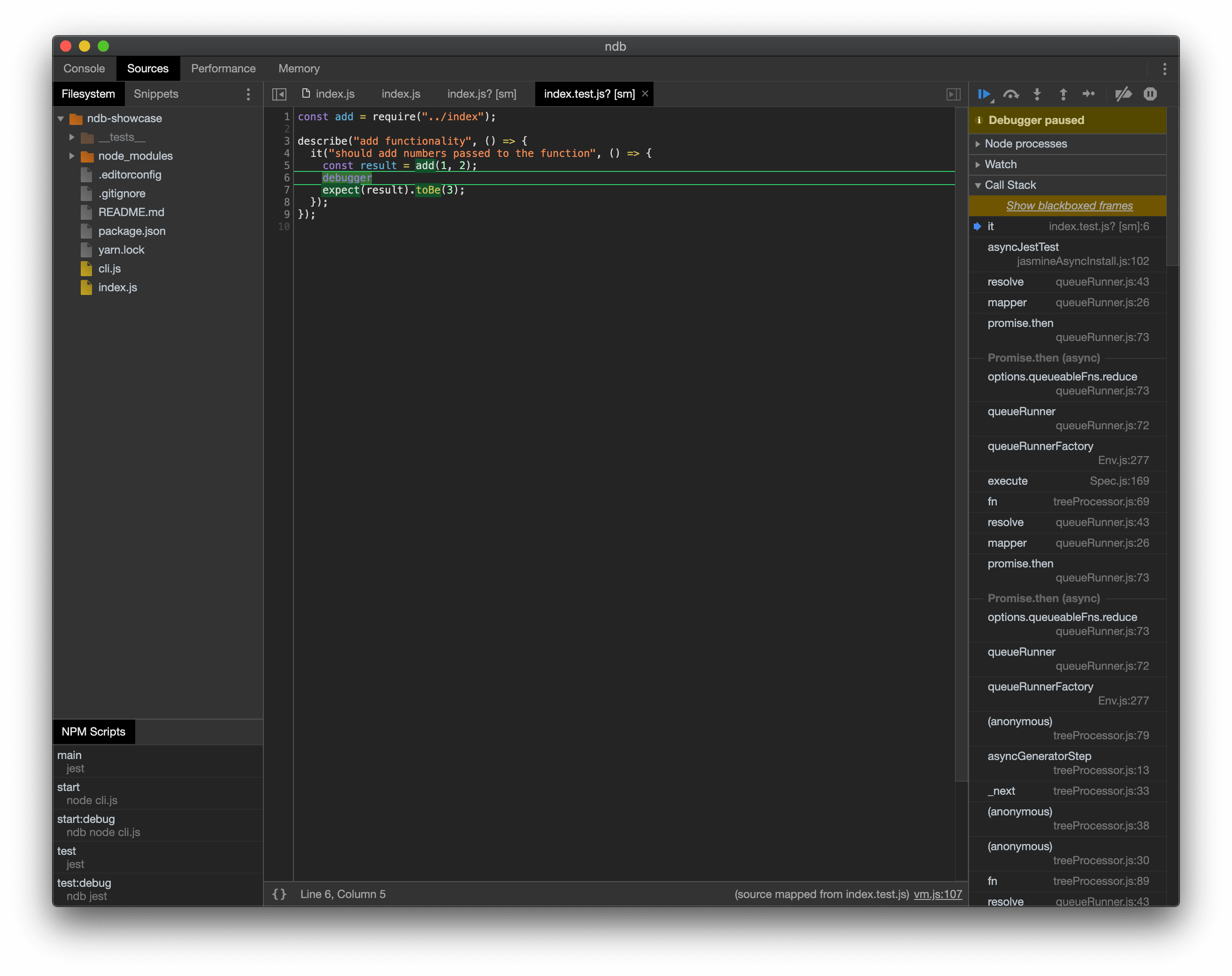Screen dimensions: 1232x976
Task: Click the Step forward arrow icon
Action: tap(1089, 94)
